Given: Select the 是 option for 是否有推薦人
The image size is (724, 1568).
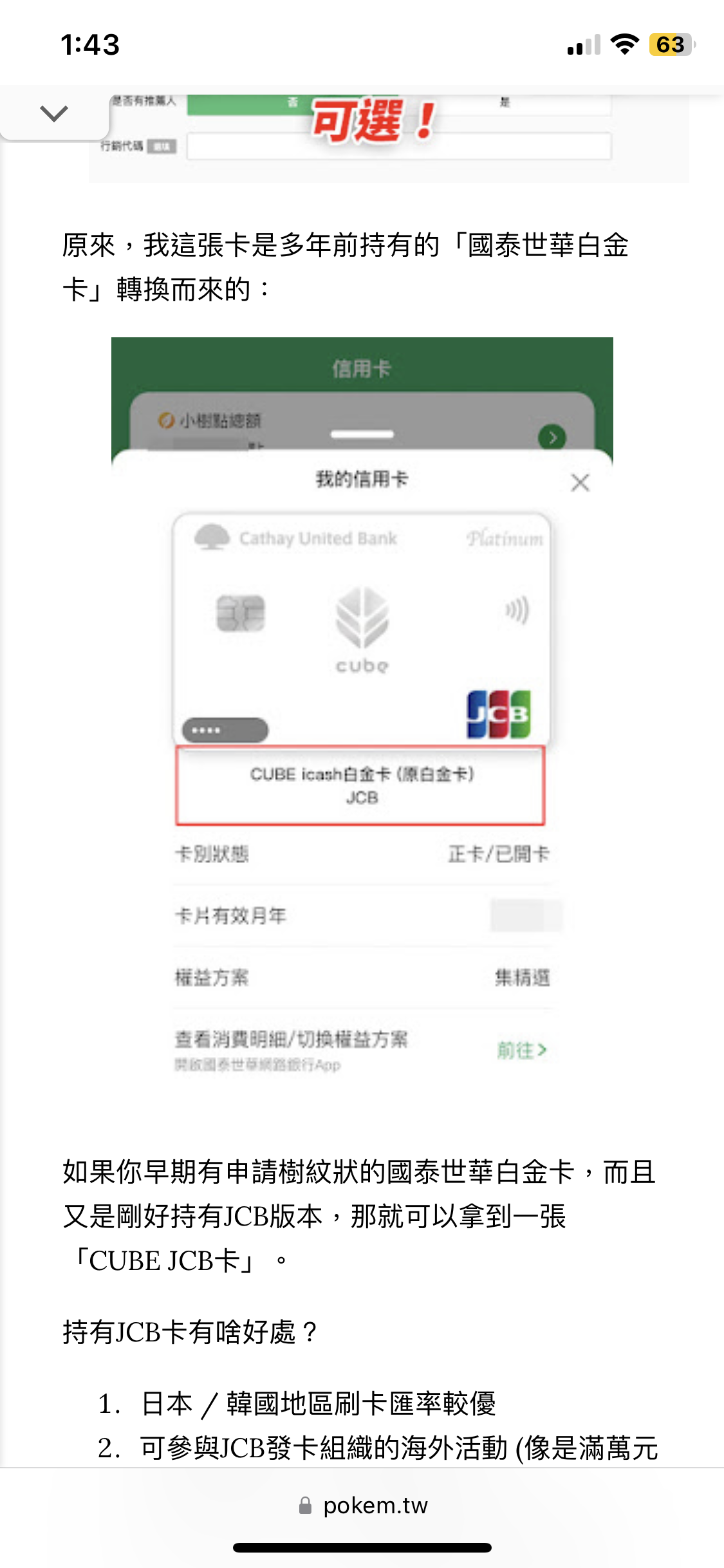Looking at the screenshot, I should click(x=505, y=103).
